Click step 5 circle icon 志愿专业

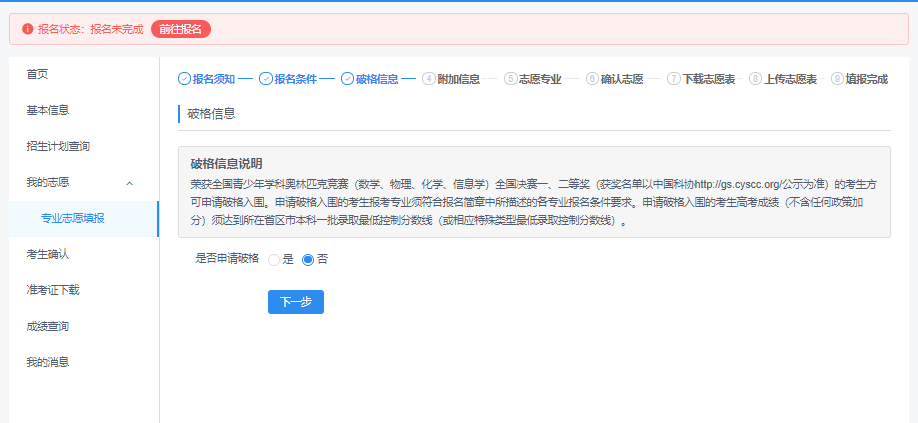tap(511, 78)
